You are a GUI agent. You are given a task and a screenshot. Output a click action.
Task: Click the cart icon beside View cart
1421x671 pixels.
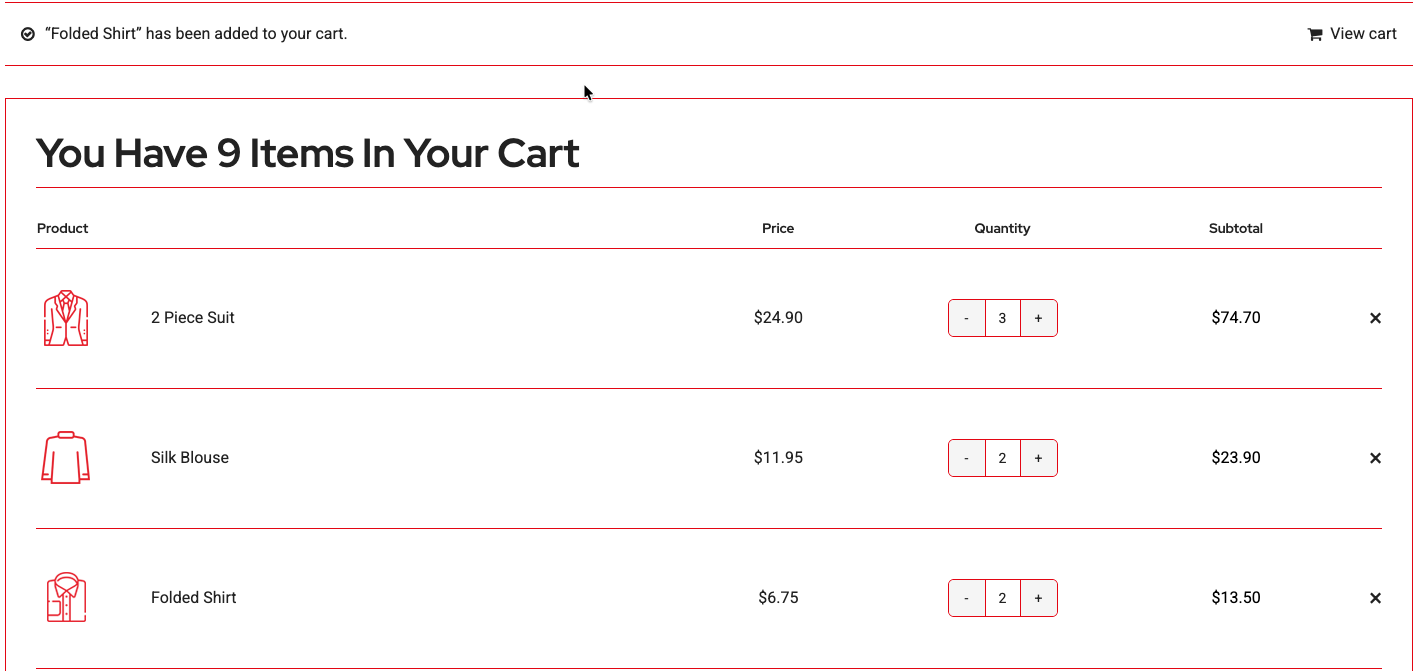pyautogui.click(x=1315, y=34)
